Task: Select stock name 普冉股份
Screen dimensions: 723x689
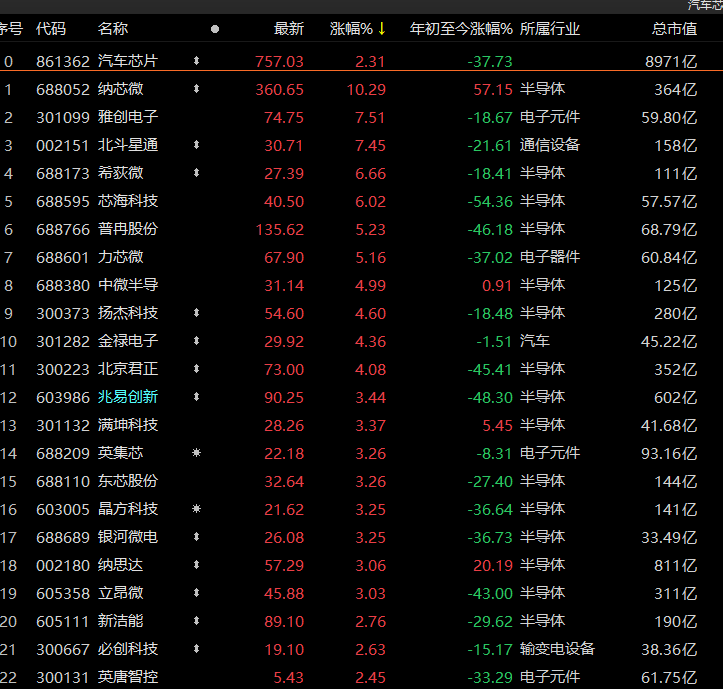Action: coord(128,229)
